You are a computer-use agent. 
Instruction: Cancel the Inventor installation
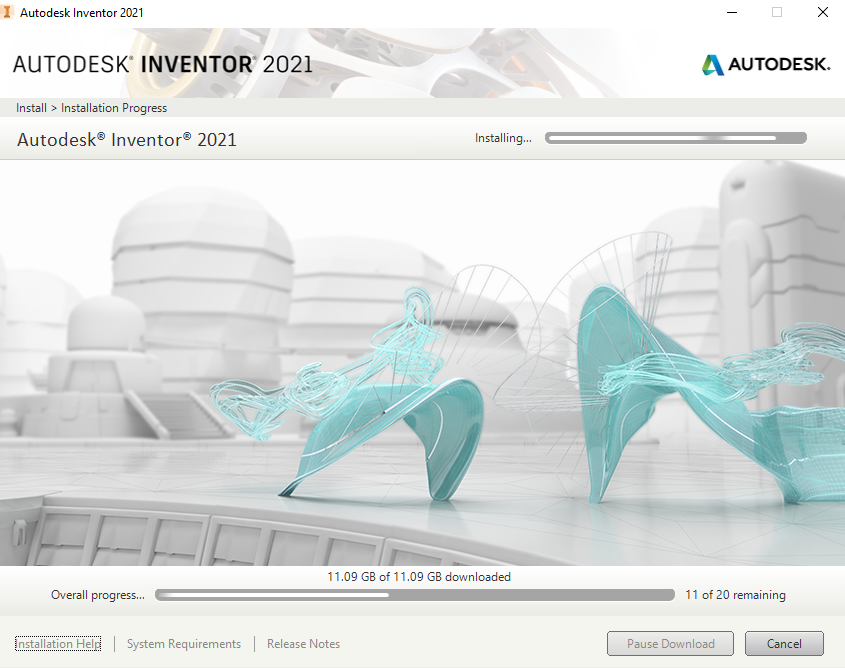(784, 643)
